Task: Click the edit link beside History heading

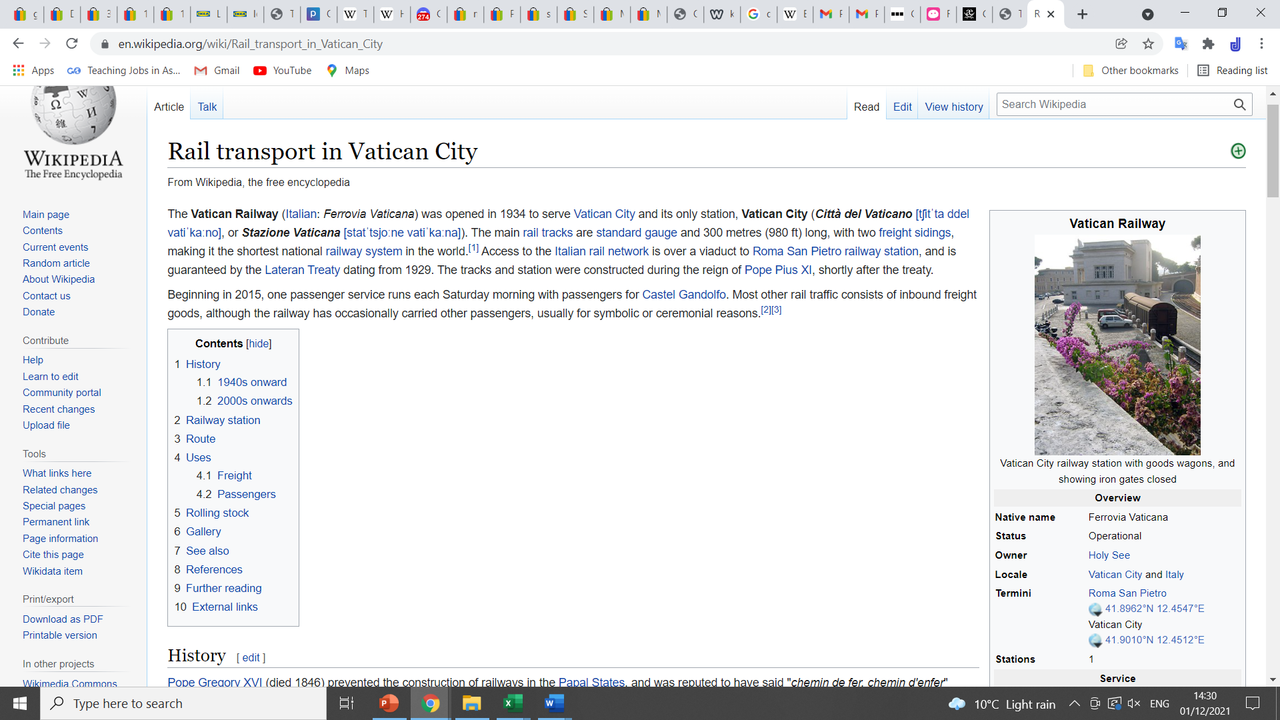Action: 251,657
